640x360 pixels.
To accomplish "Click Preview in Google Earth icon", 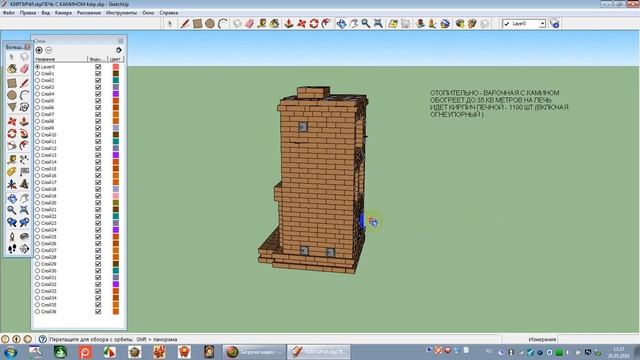I will [445, 24].
